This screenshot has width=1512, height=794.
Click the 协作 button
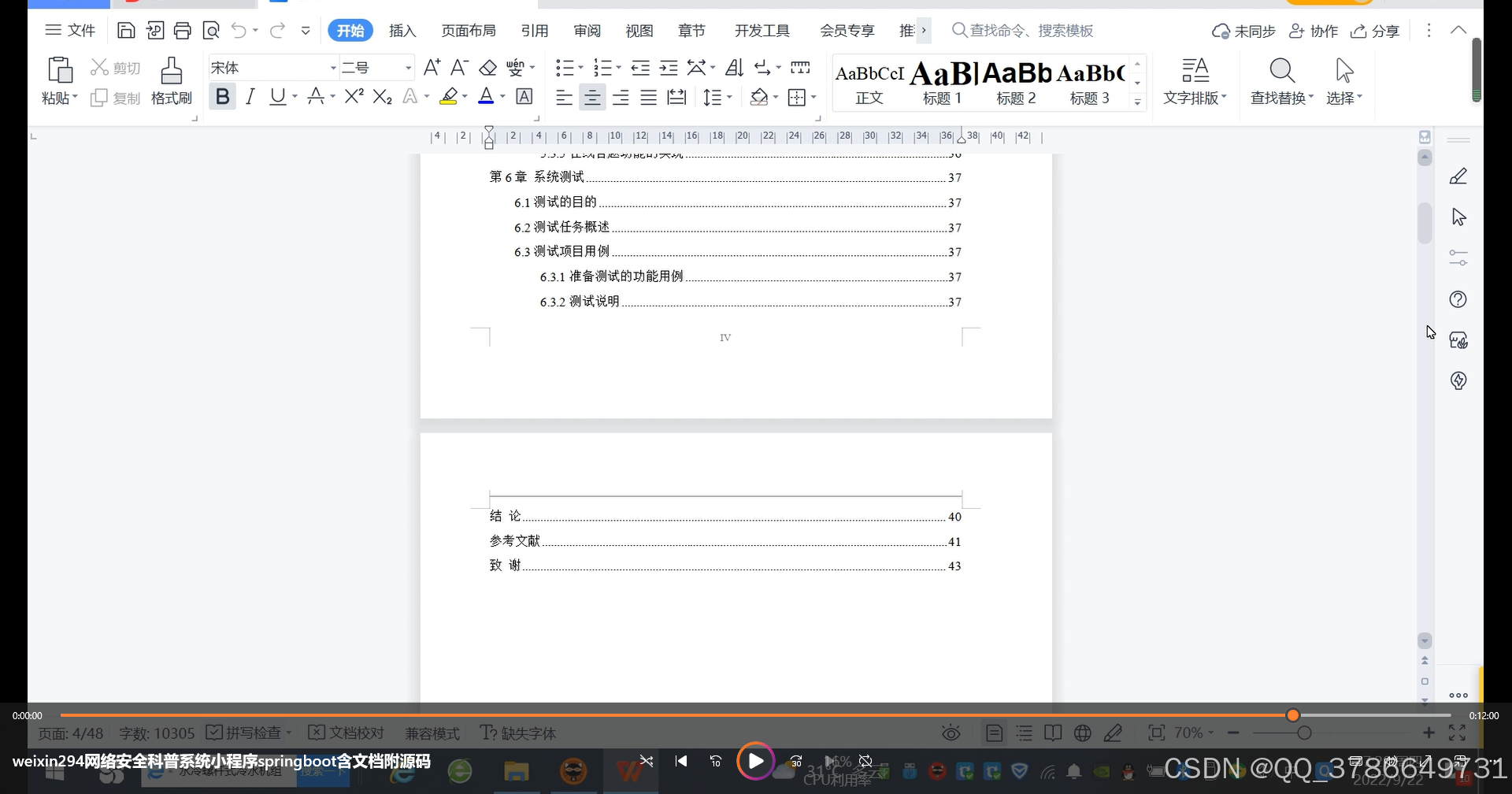[x=1314, y=31]
